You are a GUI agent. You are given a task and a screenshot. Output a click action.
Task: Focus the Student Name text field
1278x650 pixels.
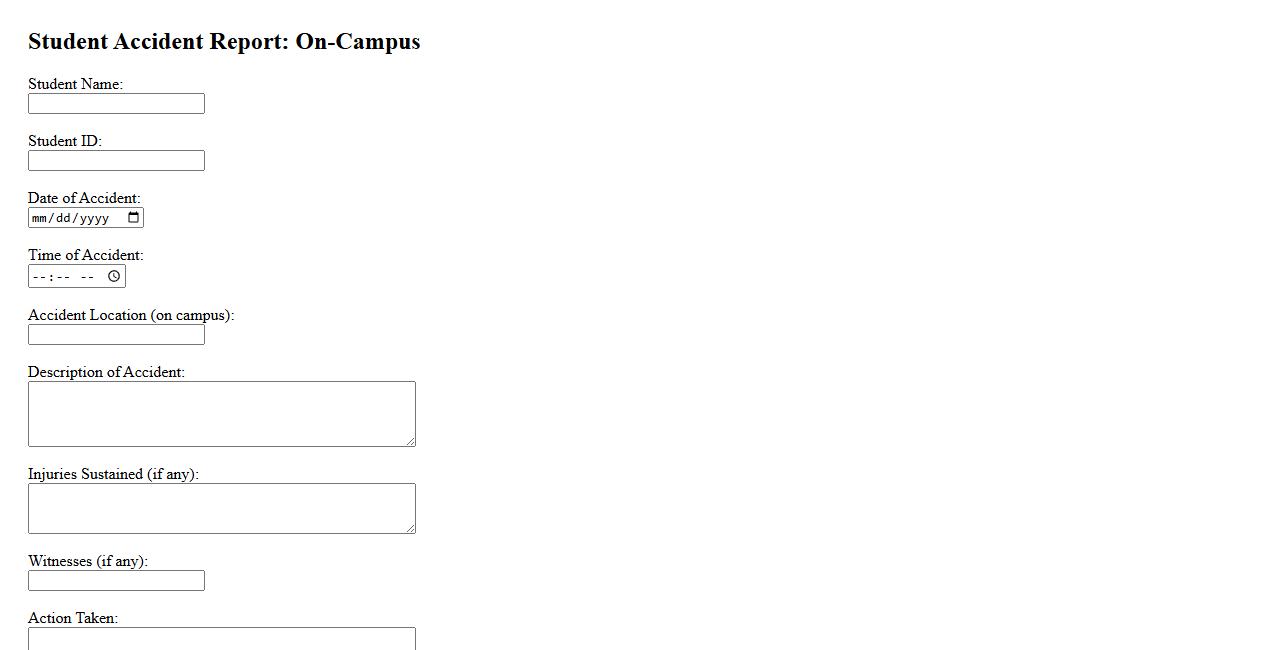click(116, 104)
